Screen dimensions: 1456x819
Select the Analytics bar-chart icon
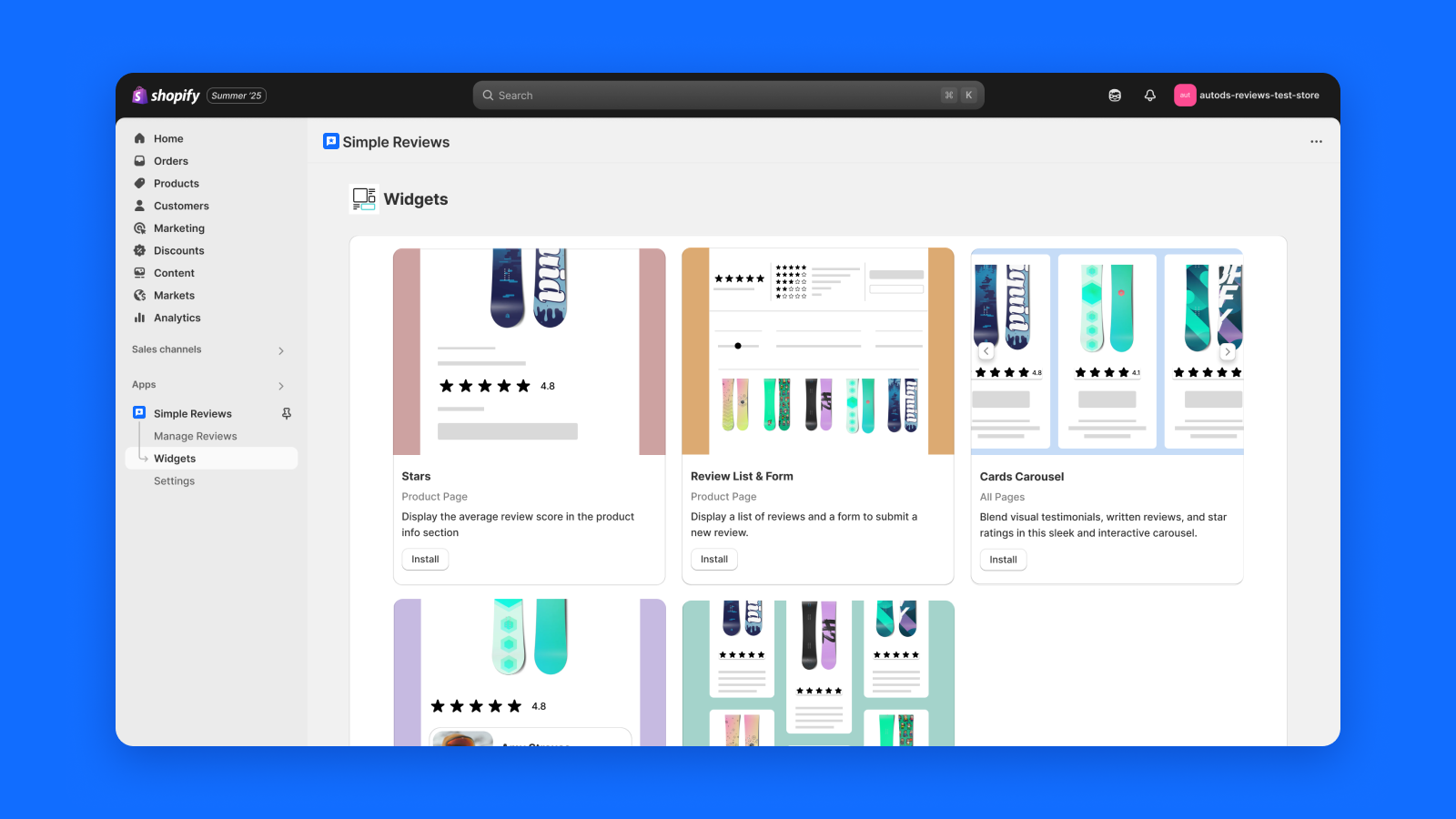pos(139,318)
